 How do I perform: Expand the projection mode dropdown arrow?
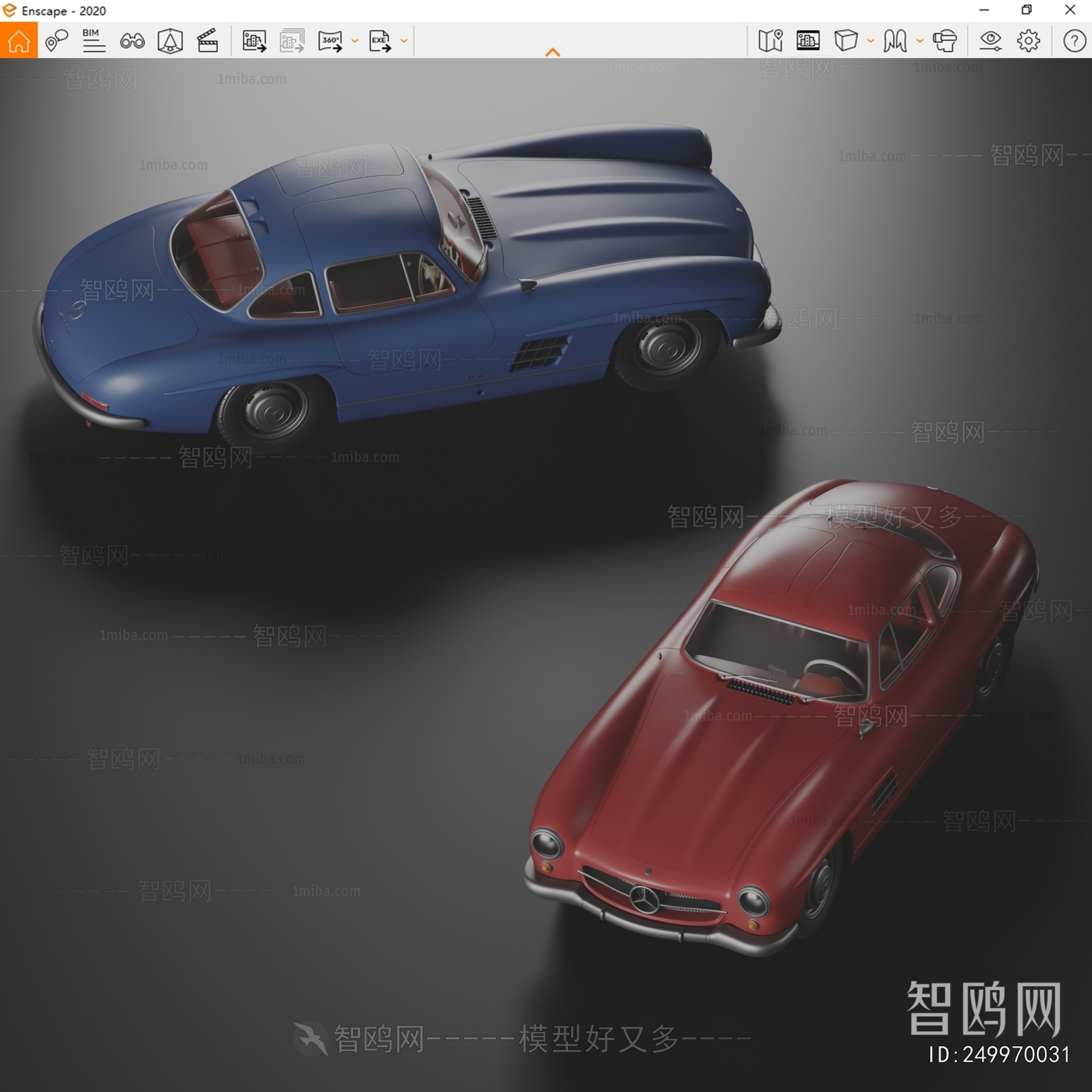[x=871, y=41]
